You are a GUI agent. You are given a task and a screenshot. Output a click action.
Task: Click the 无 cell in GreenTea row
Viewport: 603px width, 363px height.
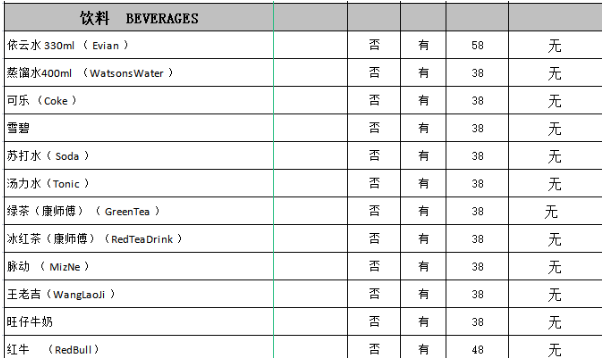(x=555, y=211)
